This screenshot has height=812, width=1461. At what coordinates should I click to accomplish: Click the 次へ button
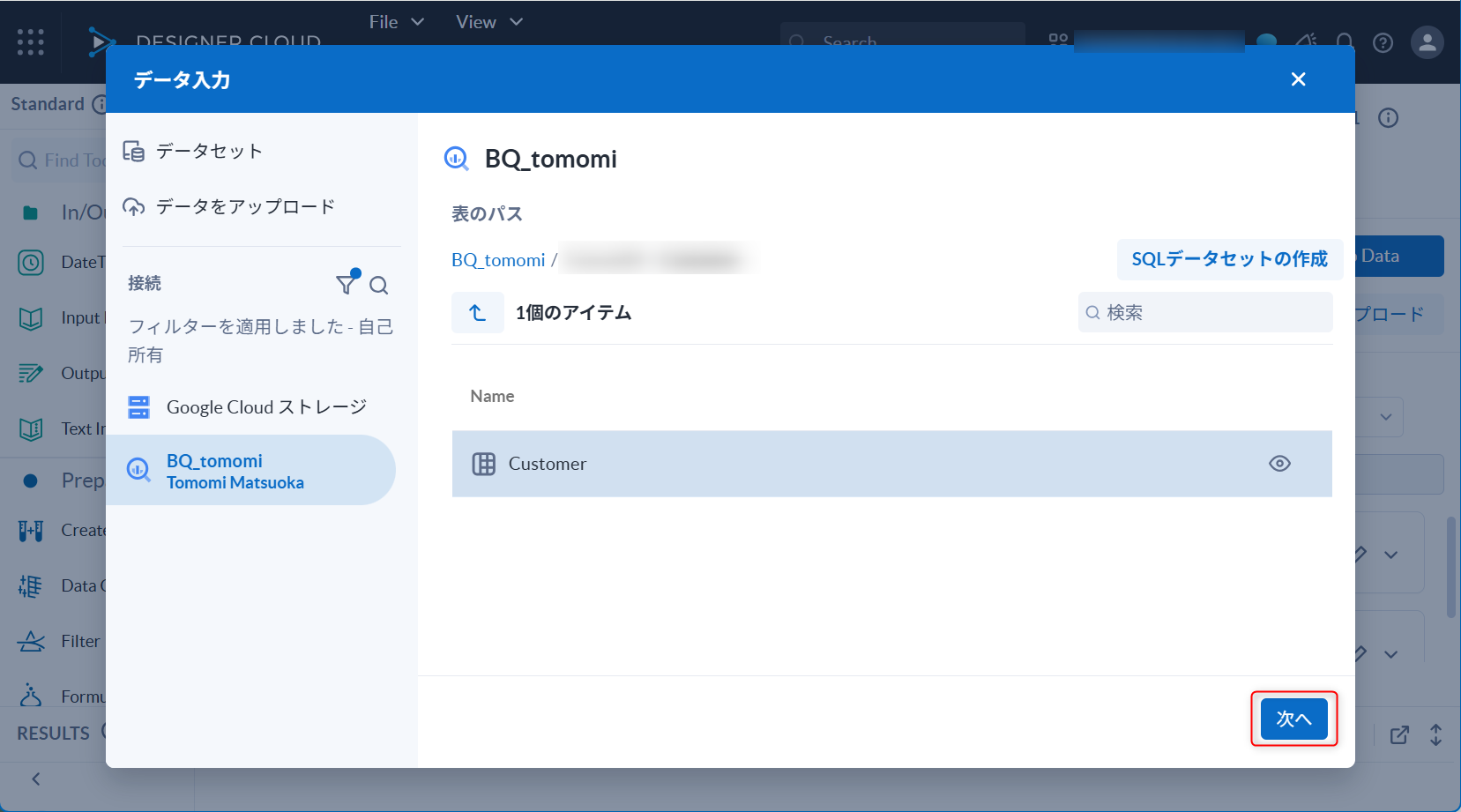(x=1293, y=719)
